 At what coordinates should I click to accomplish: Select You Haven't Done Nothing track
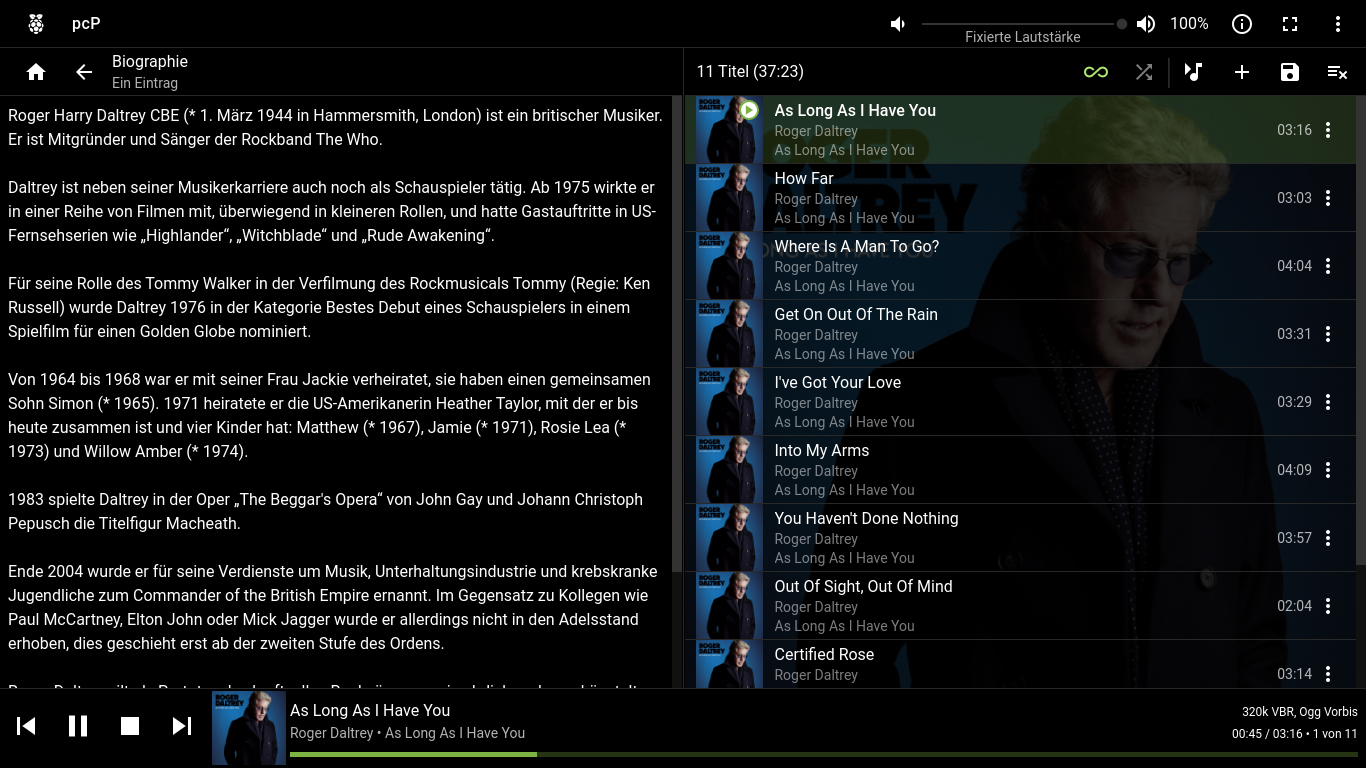click(x=1020, y=538)
